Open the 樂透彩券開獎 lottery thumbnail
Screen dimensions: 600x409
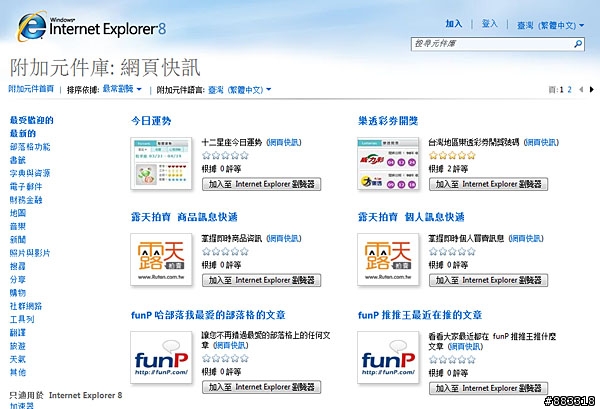[x=388, y=164]
